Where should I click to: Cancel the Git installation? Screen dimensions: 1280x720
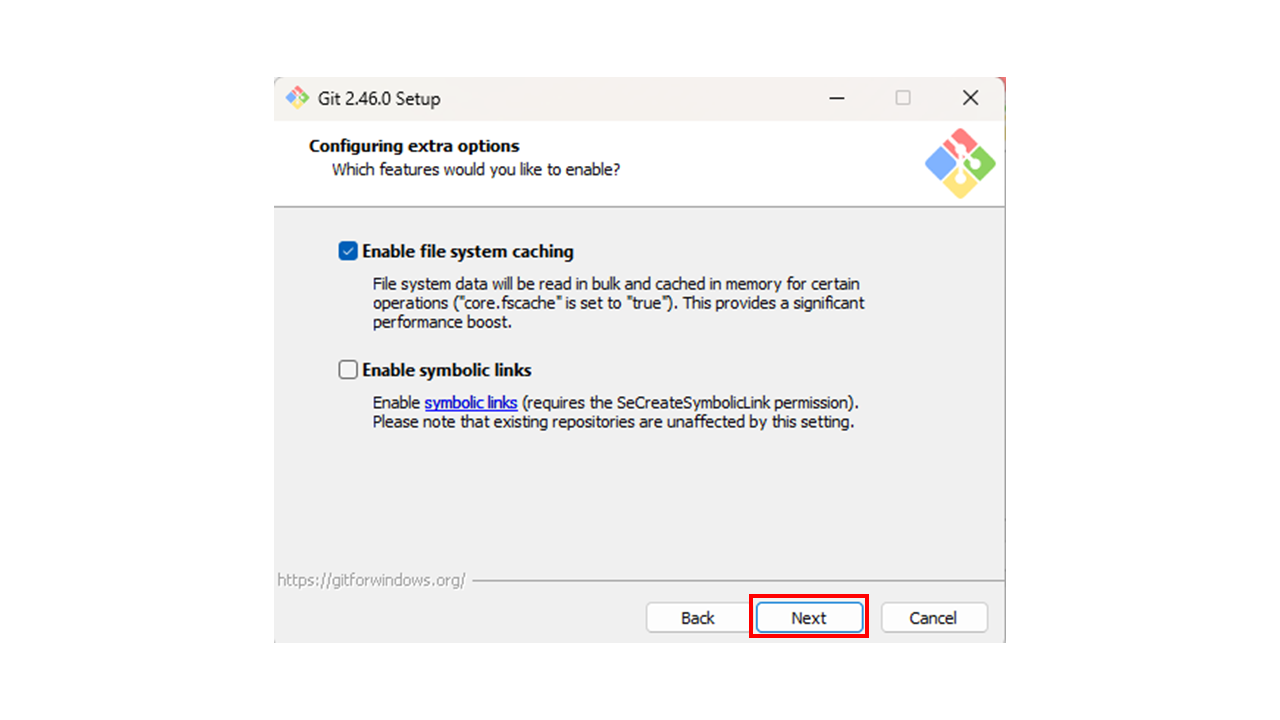(x=933, y=618)
